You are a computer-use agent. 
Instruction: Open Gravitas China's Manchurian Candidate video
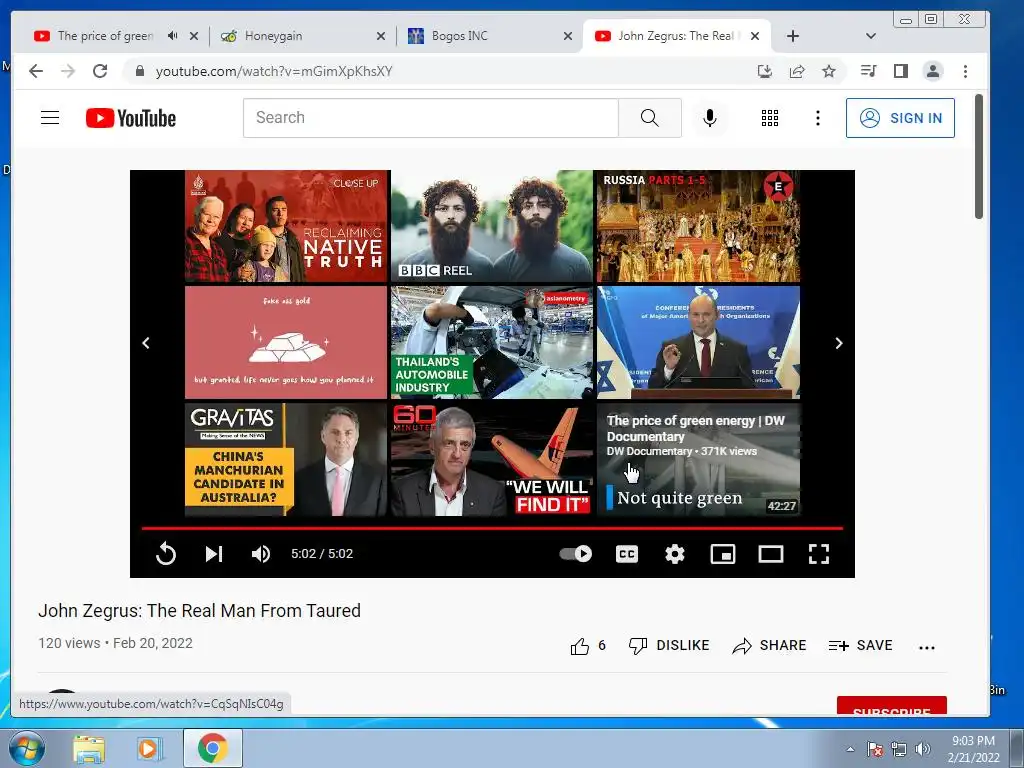[x=286, y=459]
